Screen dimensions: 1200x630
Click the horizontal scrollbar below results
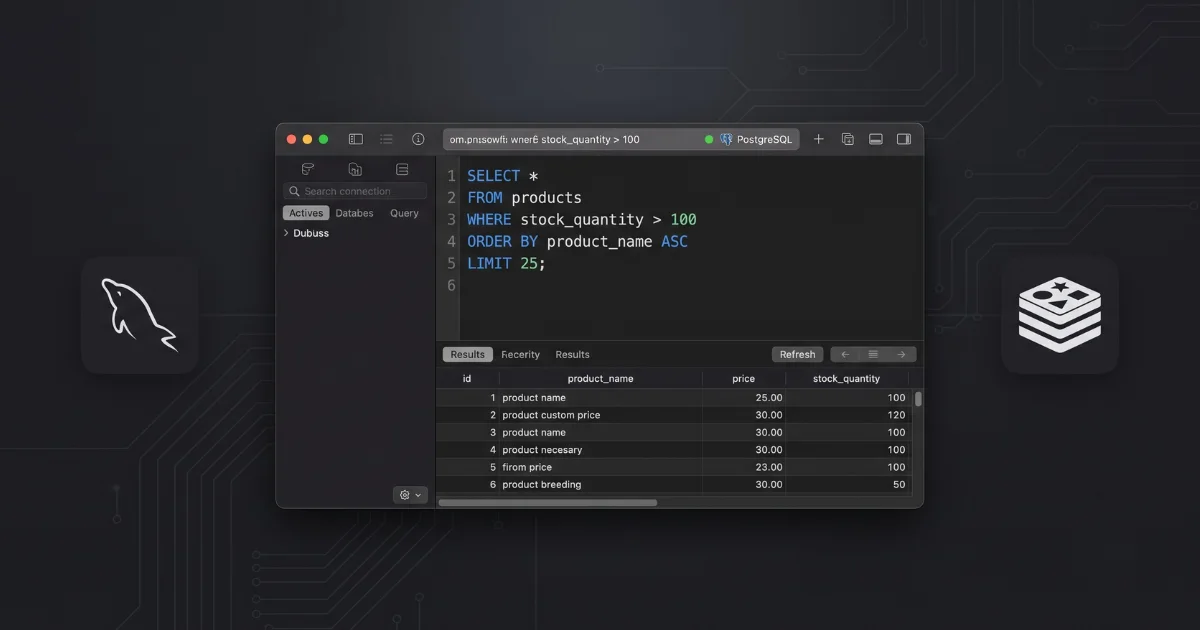tap(548, 502)
